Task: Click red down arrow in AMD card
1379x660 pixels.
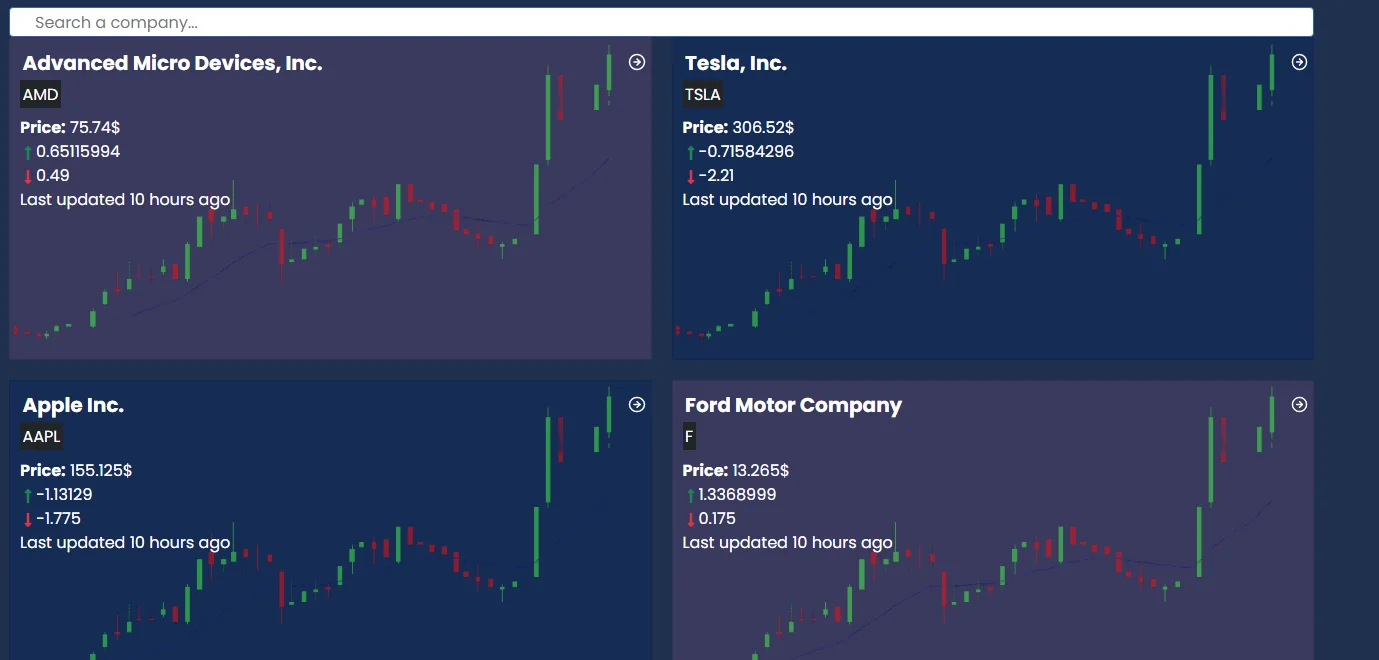Action: (28, 177)
